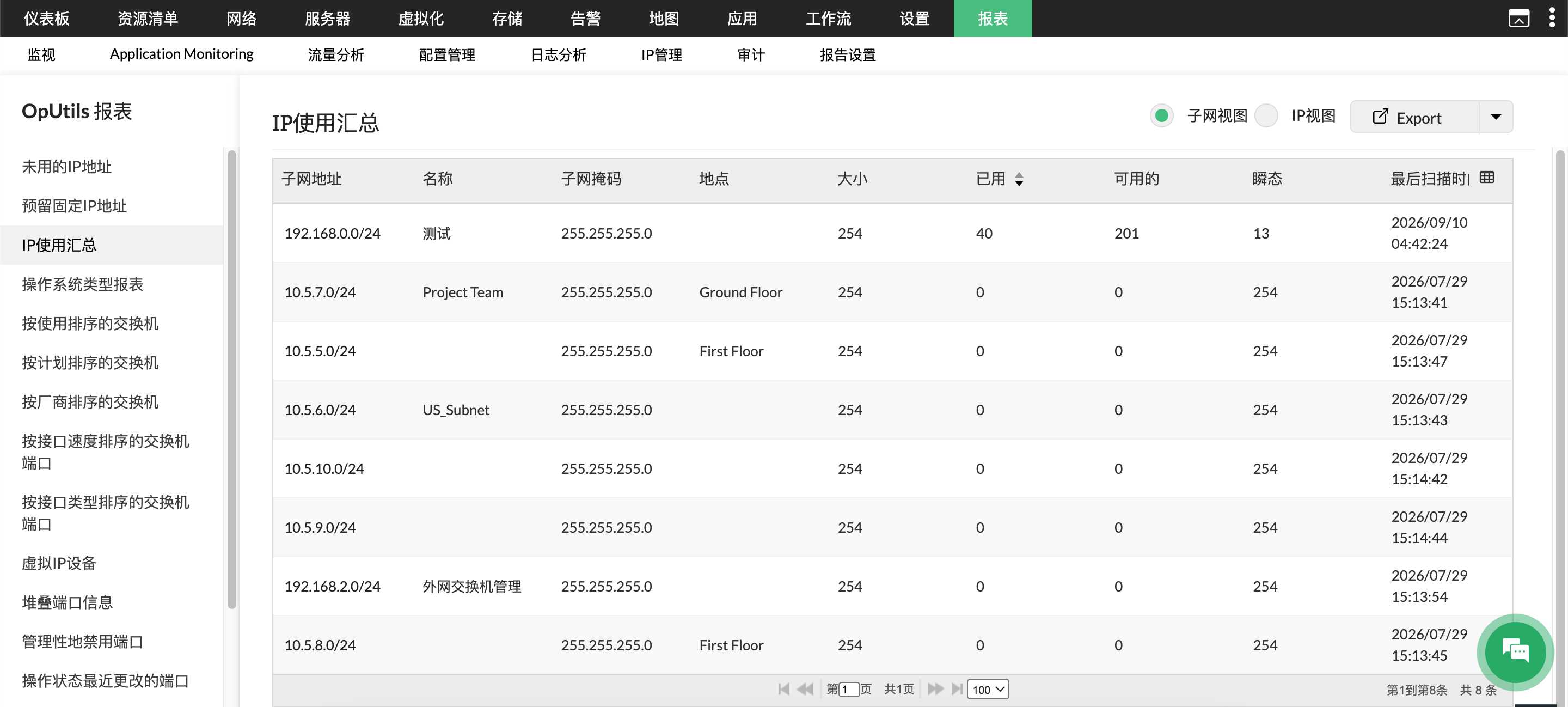Click the three-dot more options icon
Image resolution: width=1568 pixels, height=707 pixels.
coord(1552,17)
